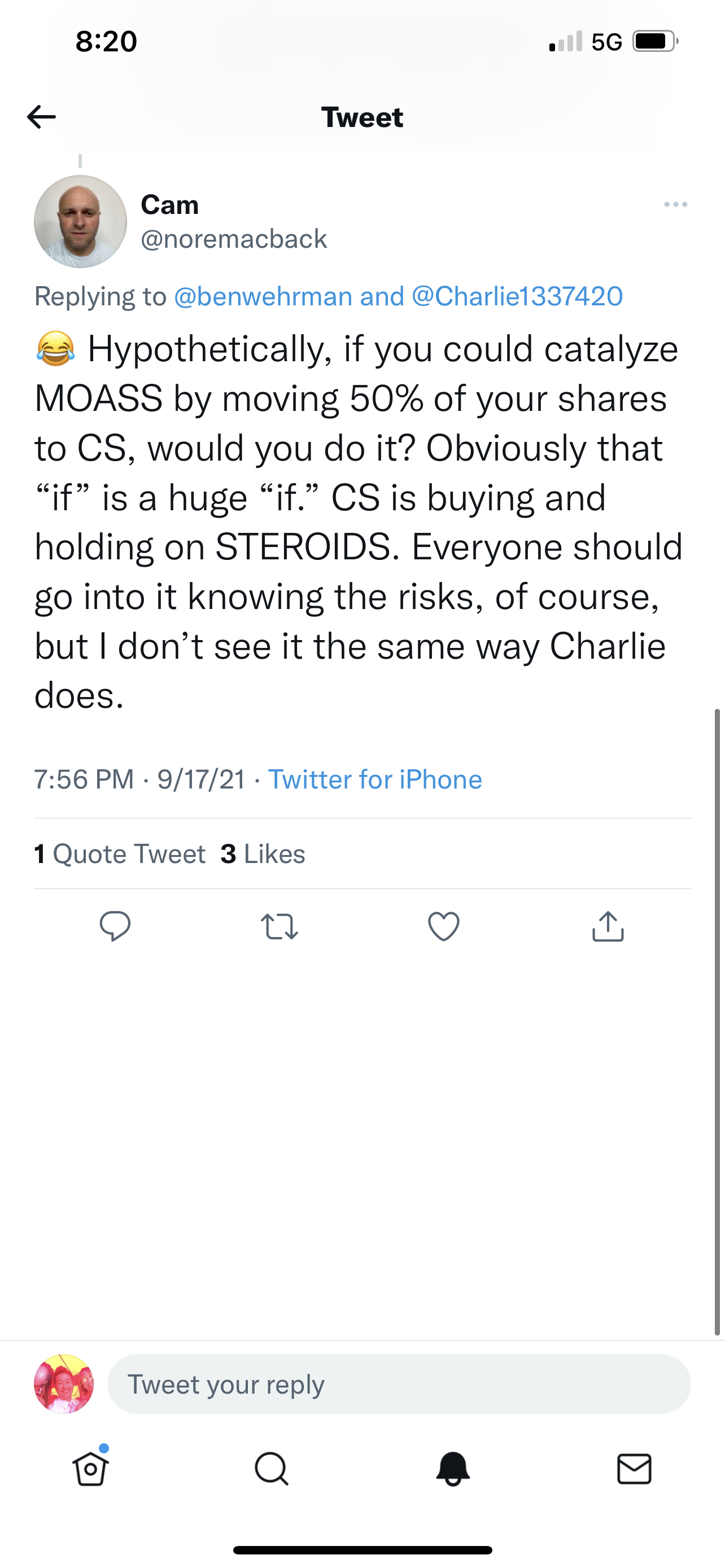Tap the Twitter for iPhone link
This screenshot has height=1568, width=725.
pos(375,779)
